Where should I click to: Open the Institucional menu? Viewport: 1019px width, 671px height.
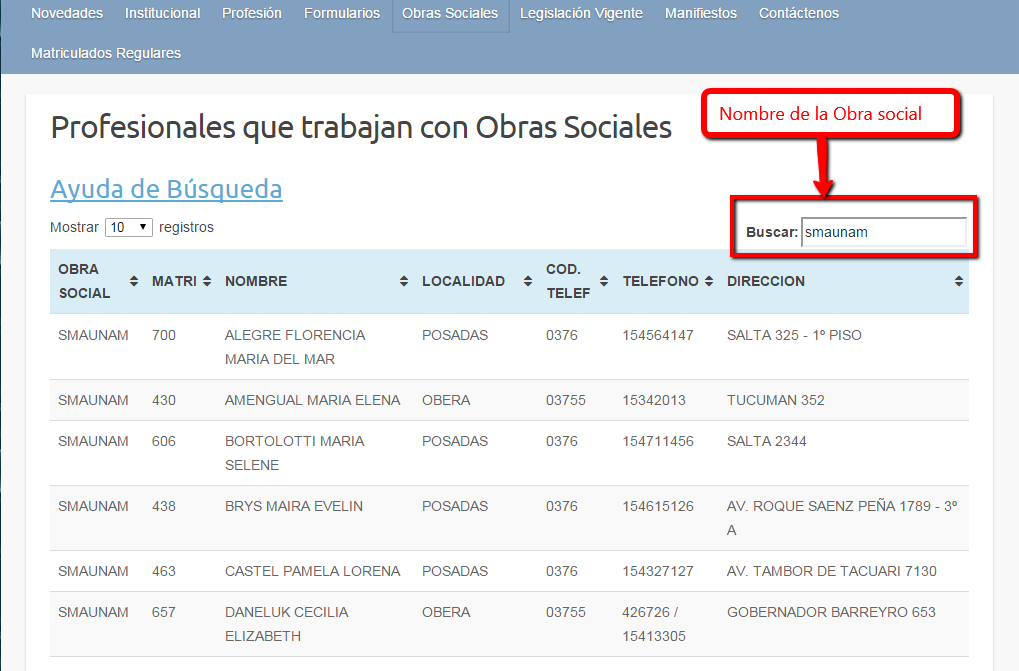[x=162, y=13]
